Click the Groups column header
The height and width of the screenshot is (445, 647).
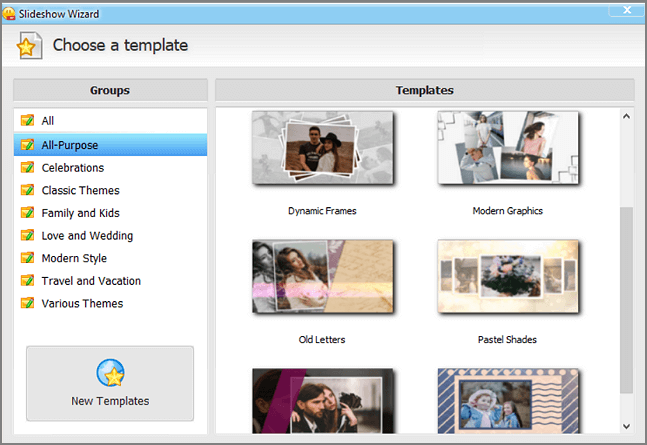click(110, 90)
